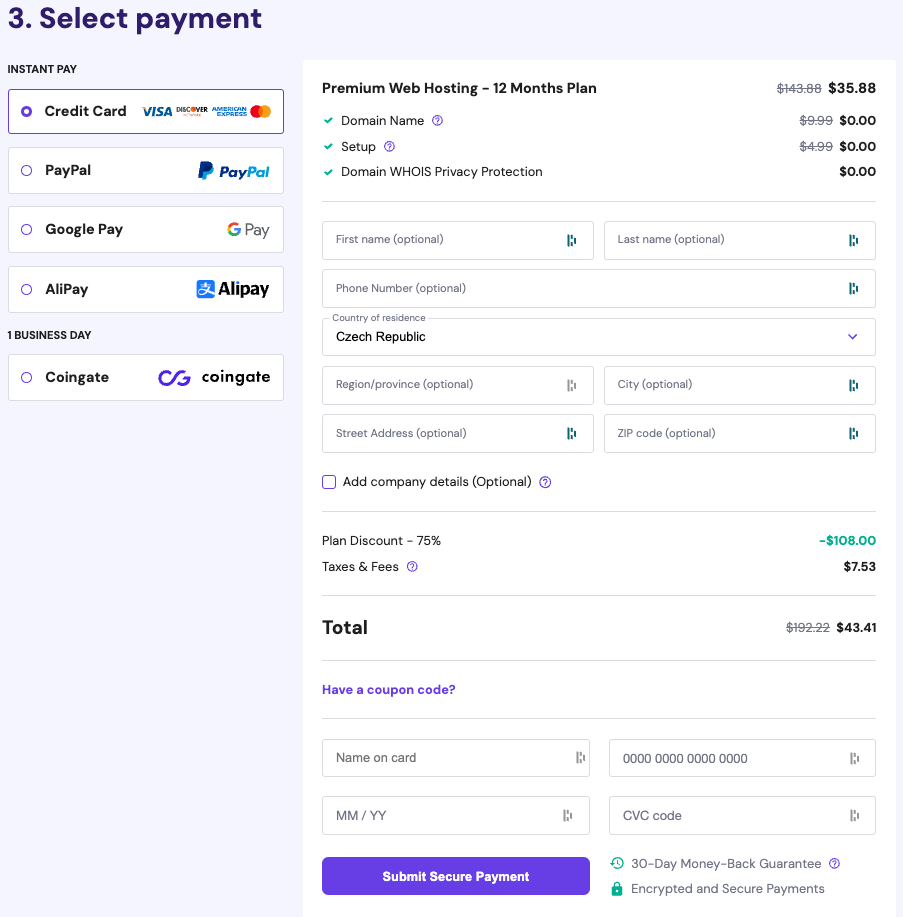Viewport: 903px width, 917px height.
Task: Click the Domain Name help question icon
Action: coord(437,121)
